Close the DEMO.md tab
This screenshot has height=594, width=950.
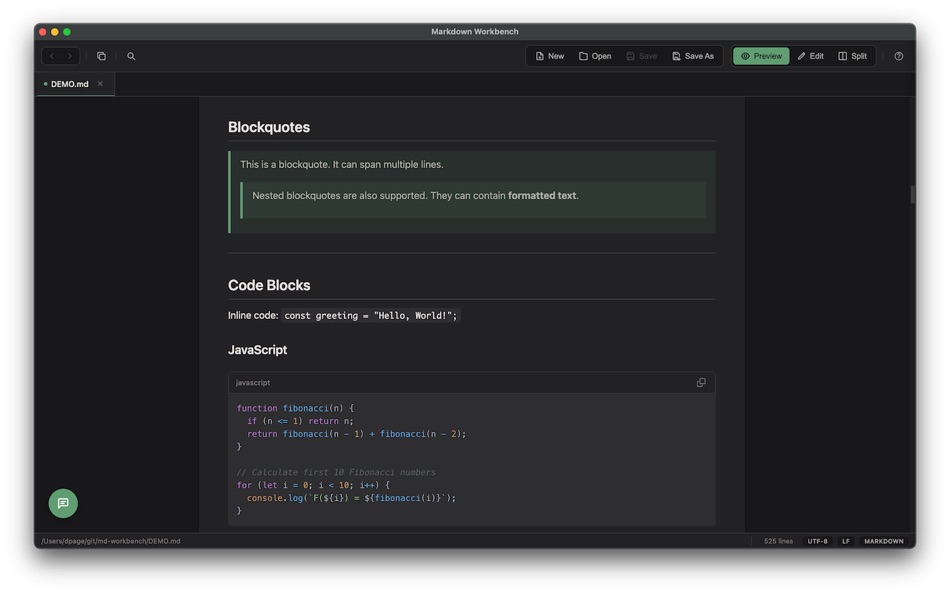point(99,84)
